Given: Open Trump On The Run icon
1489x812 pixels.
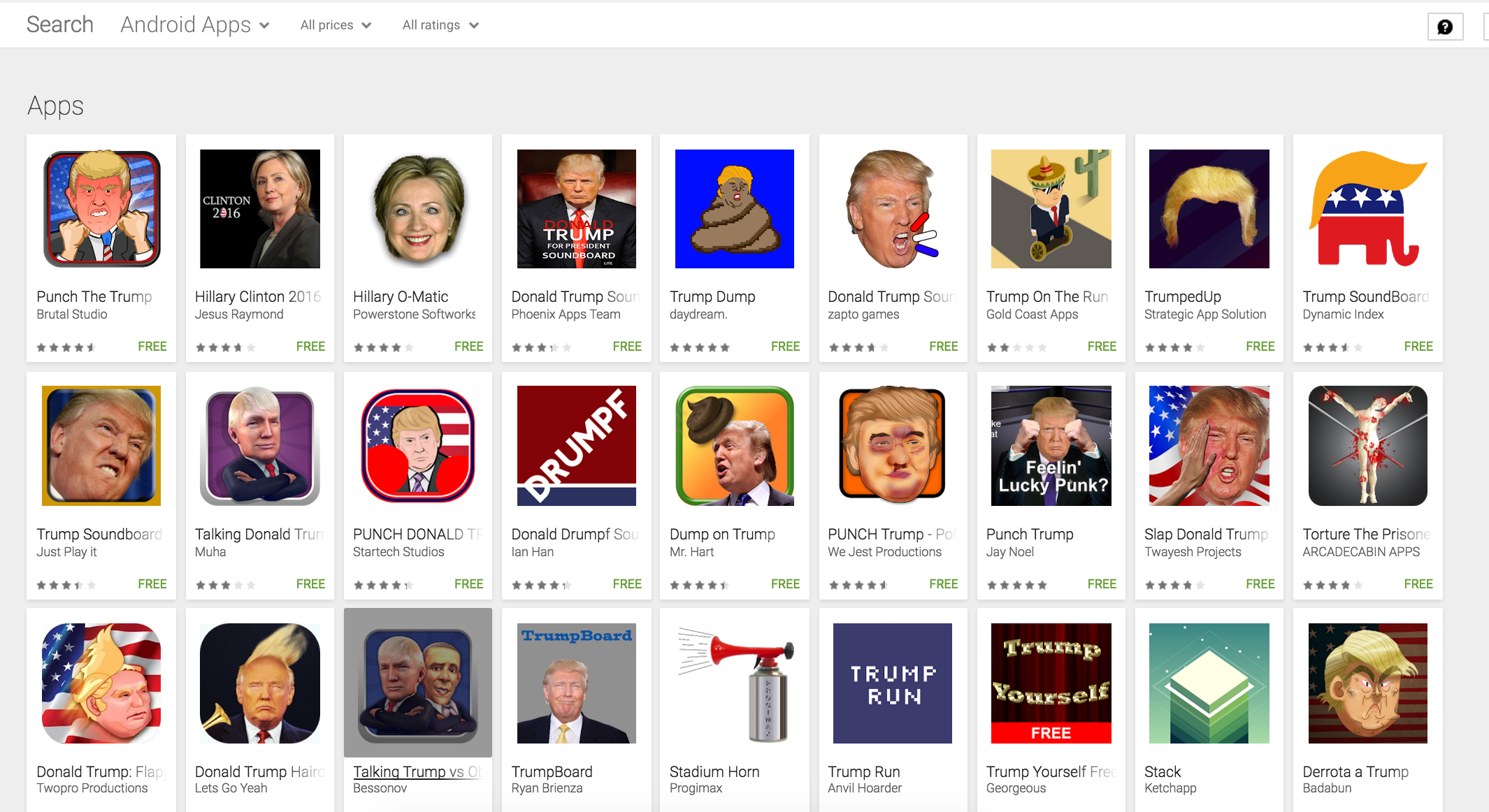Looking at the screenshot, I should (1051, 208).
